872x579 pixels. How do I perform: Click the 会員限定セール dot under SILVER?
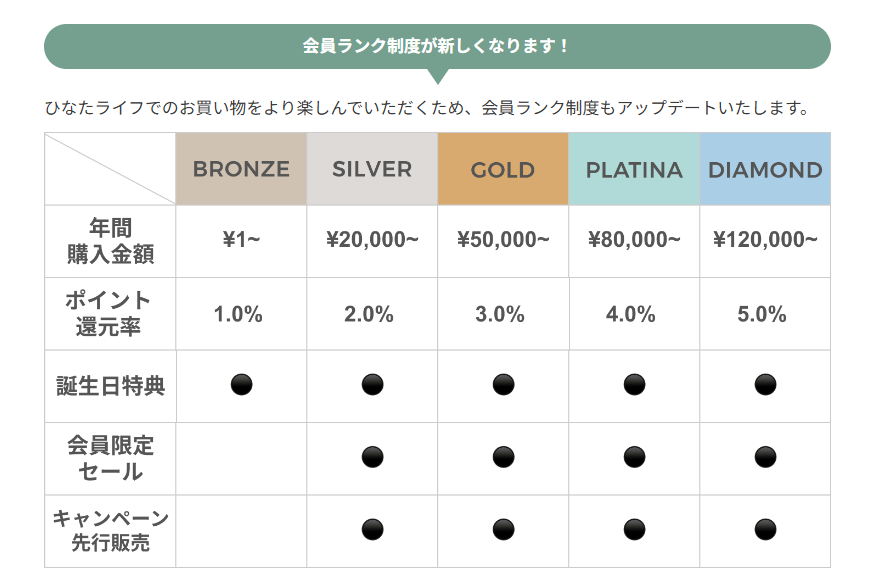372,457
